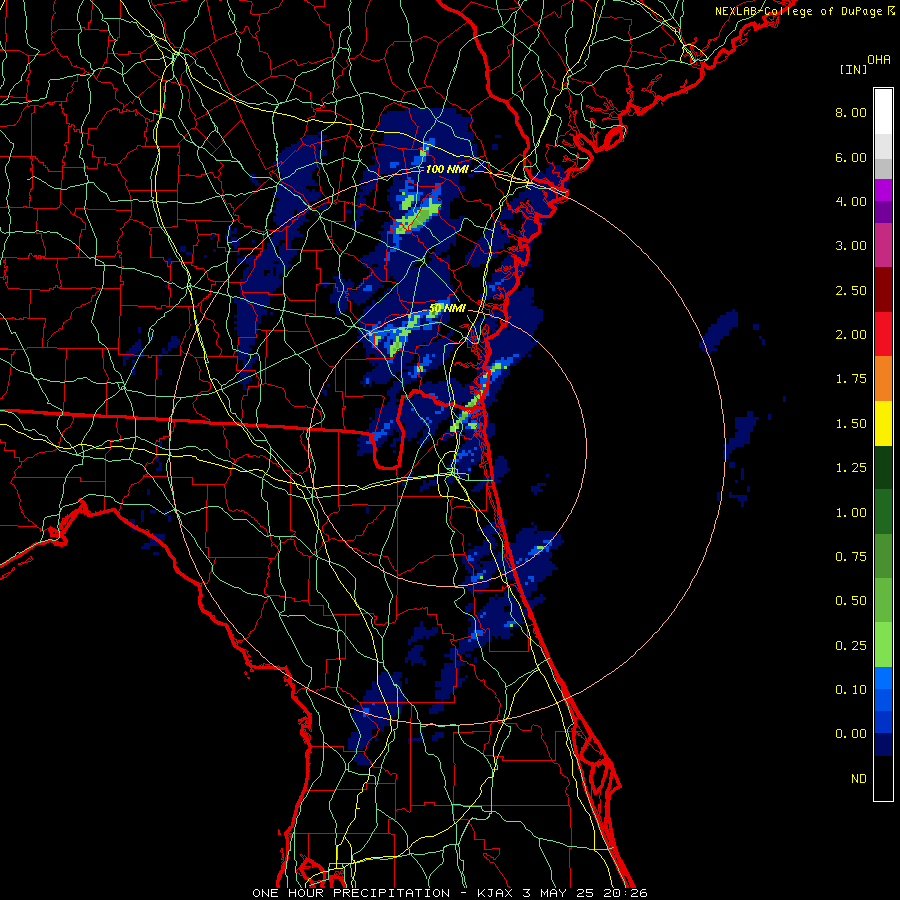Select the yellow swatch in the legend

(883, 424)
